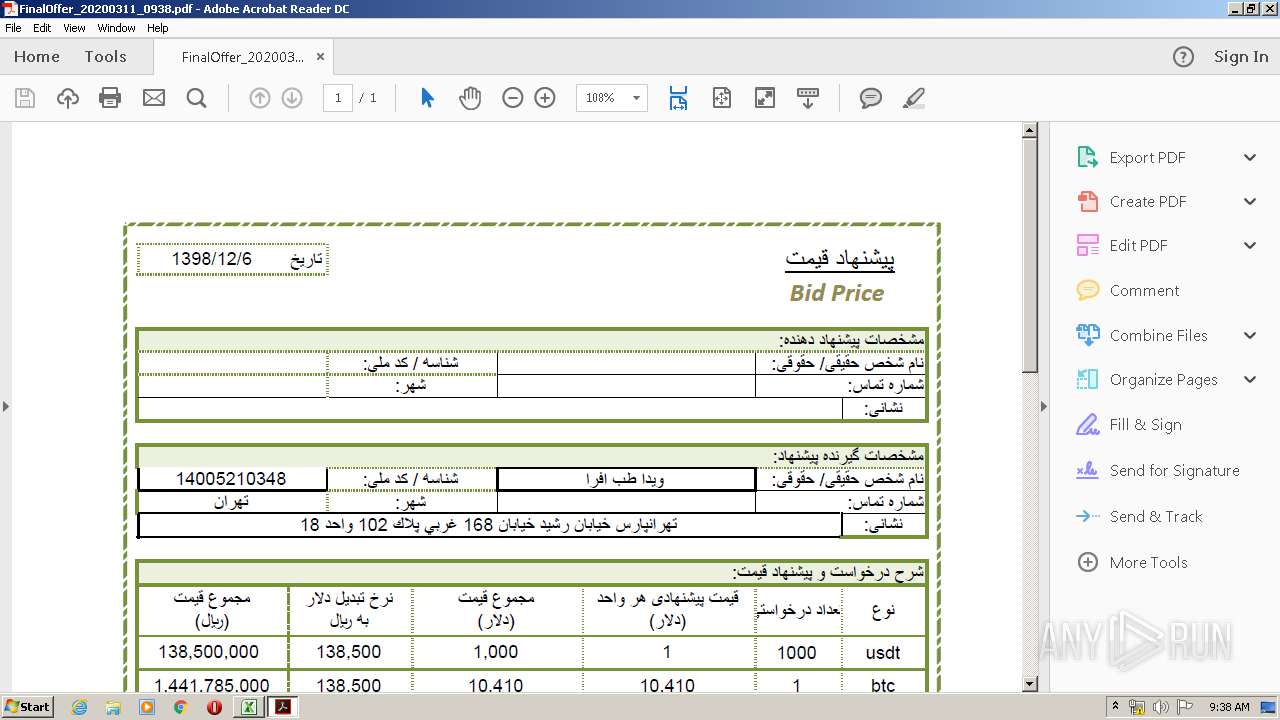This screenshot has width=1280, height=720.
Task: Click the 14005210348 national ID cell
Action: [232, 479]
